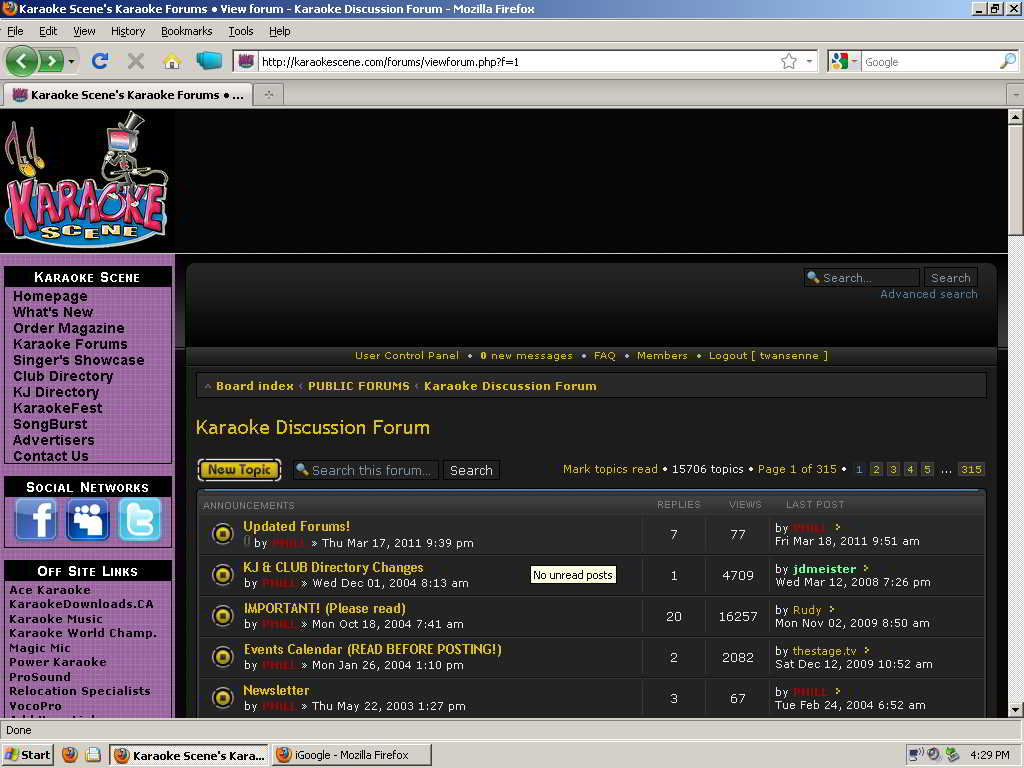
Task: Click Mark topics read link
Action: (610, 469)
